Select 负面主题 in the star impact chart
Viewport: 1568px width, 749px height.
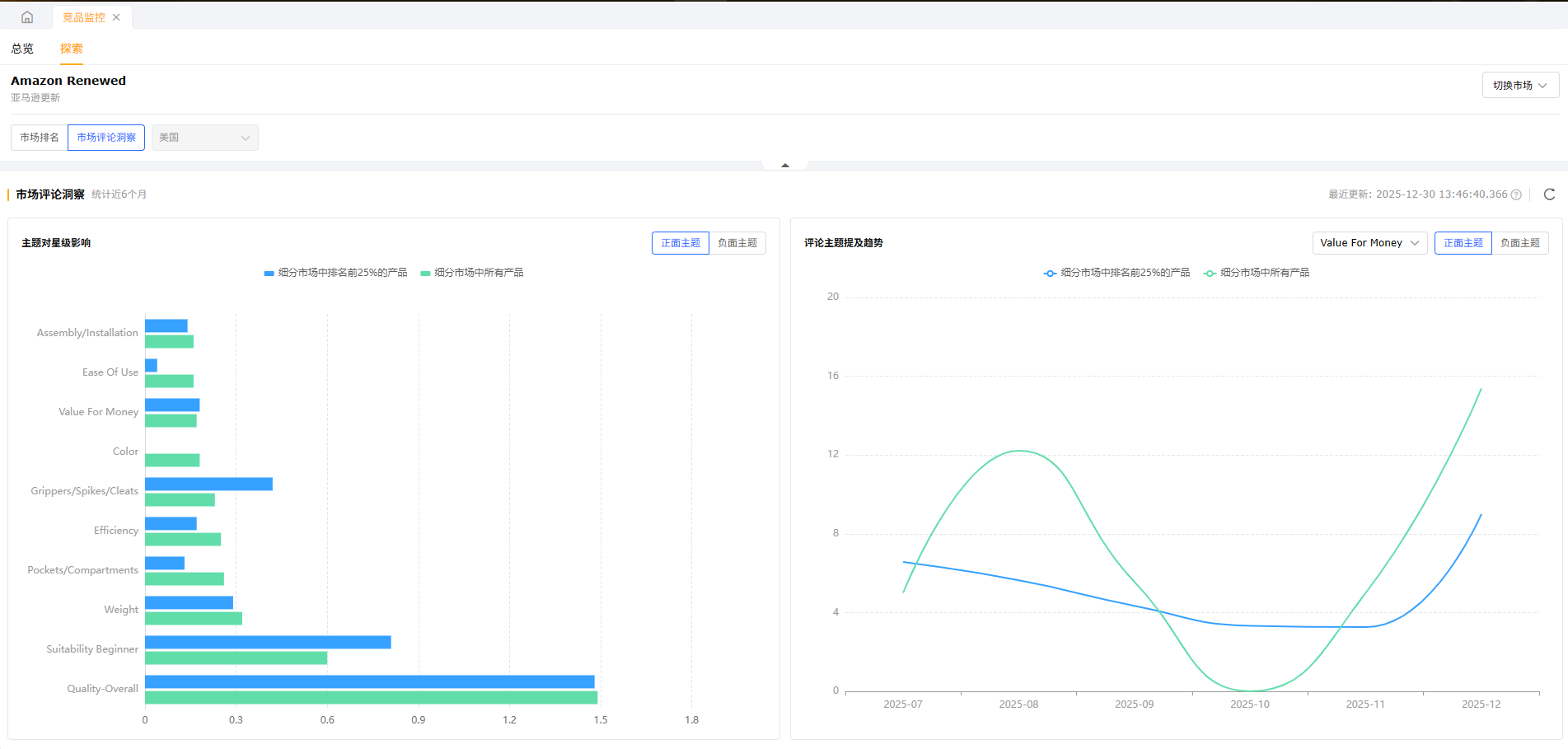[x=737, y=243]
